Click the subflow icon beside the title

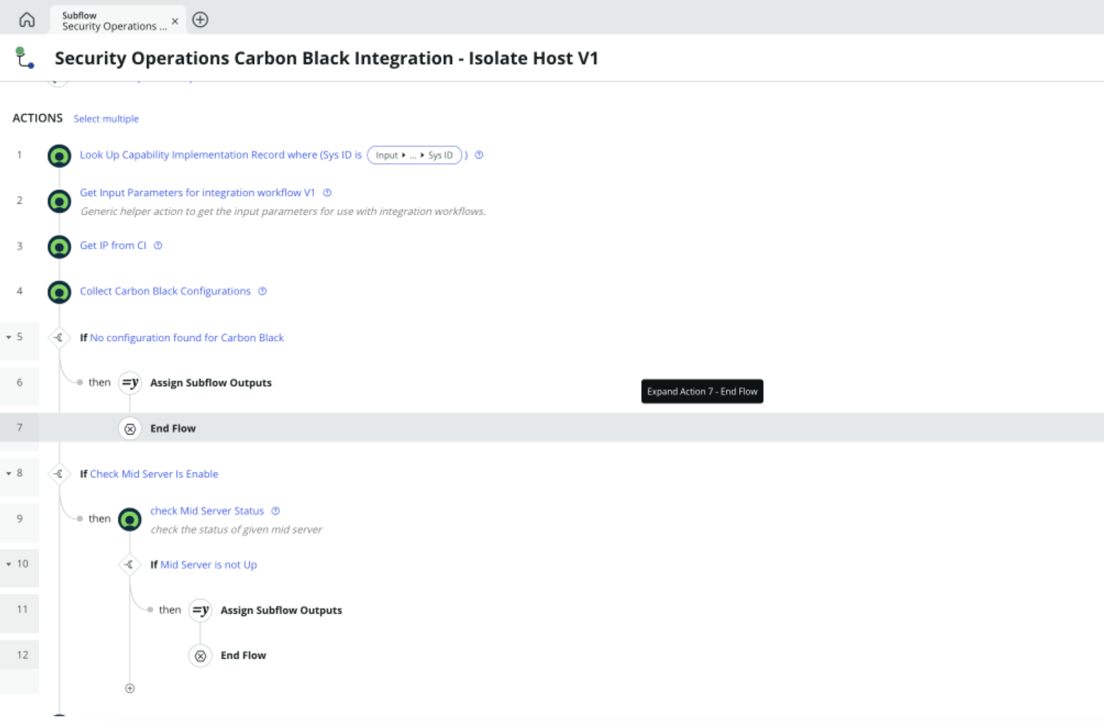pos(25,58)
